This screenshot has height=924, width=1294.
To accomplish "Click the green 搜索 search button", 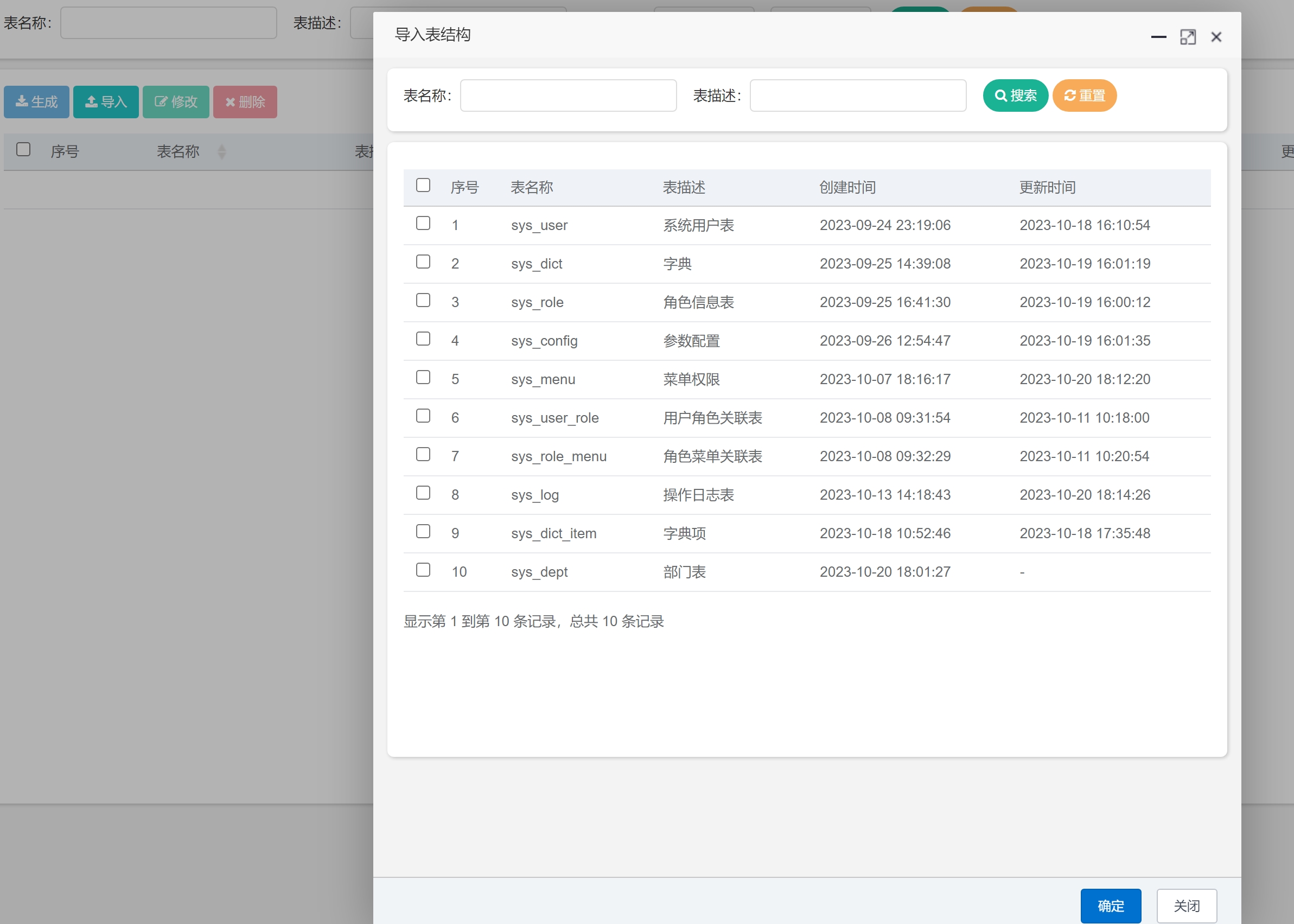I will [1015, 95].
